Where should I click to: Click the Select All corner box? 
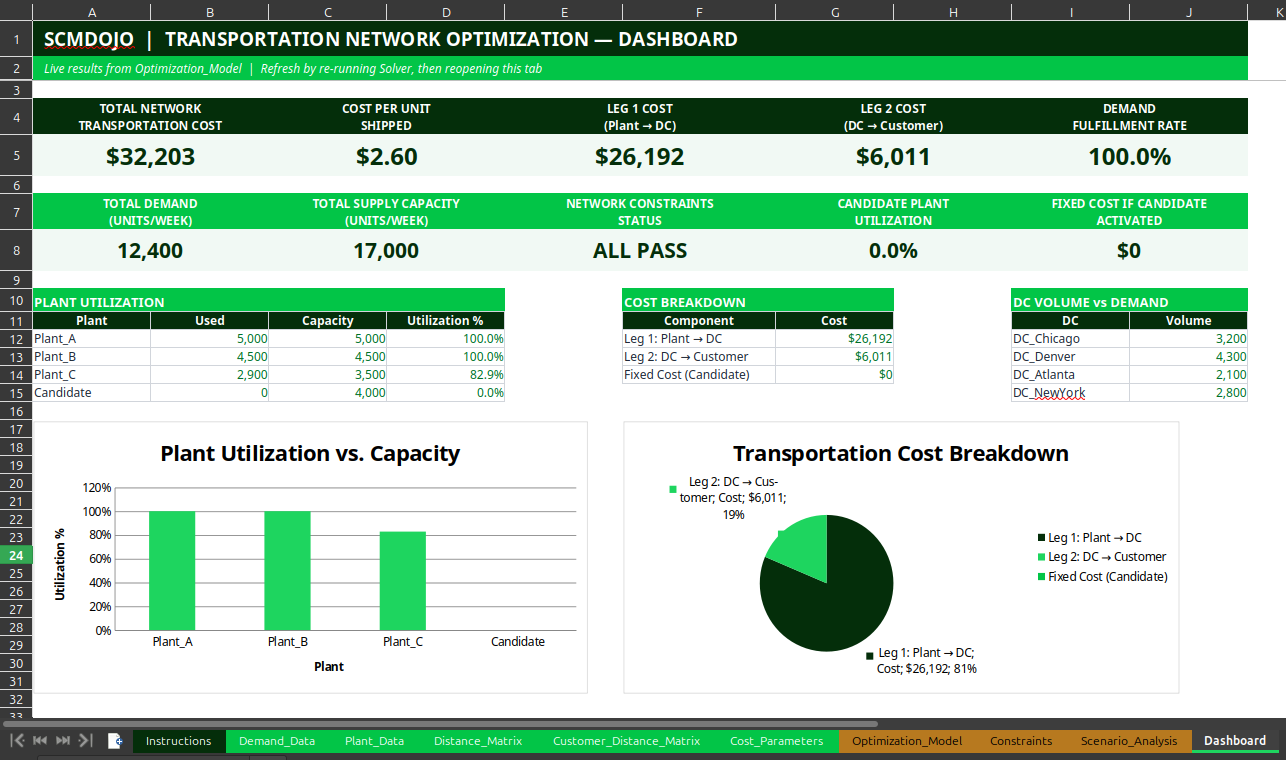click(16, 12)
